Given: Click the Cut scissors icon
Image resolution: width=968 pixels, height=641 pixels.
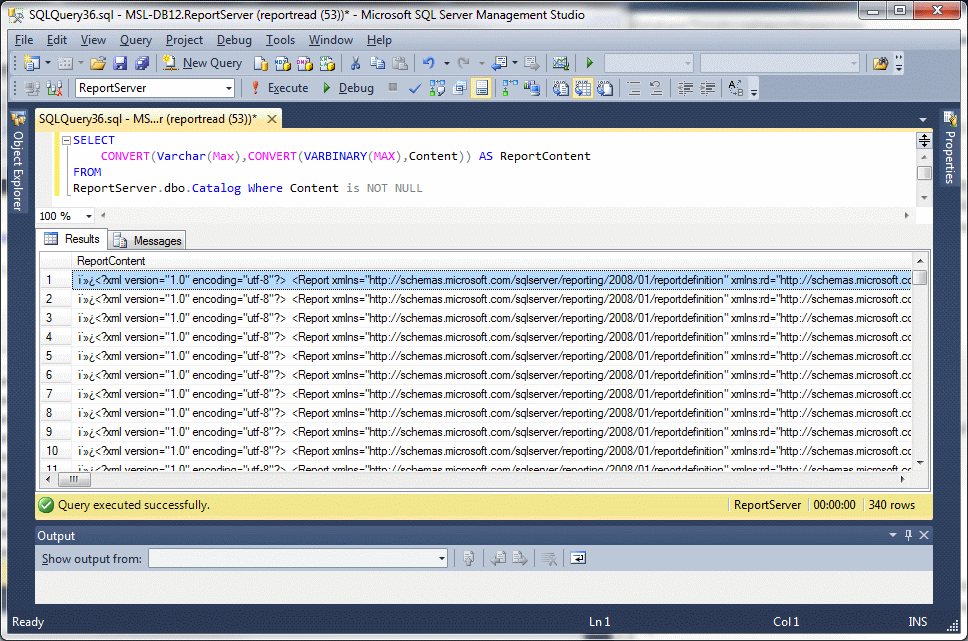Looking at the screenshot, I should click(354, 63).
